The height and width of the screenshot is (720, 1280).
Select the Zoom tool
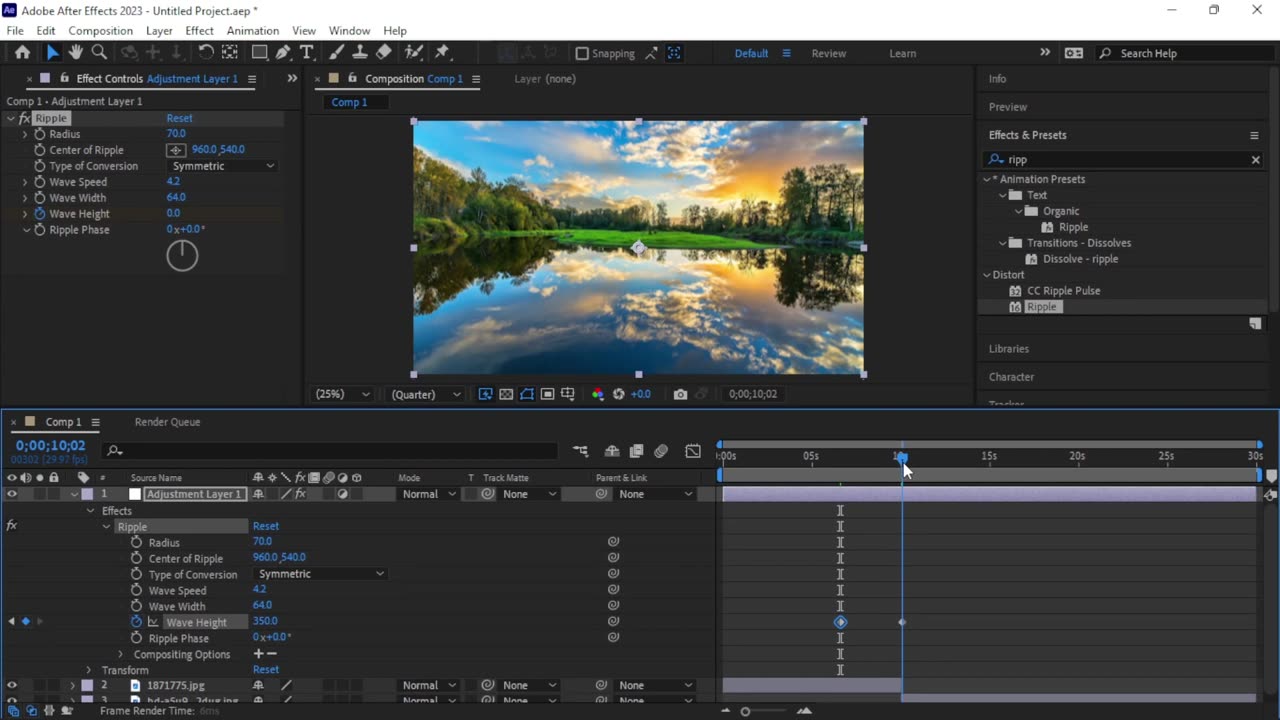pos(99,53)
